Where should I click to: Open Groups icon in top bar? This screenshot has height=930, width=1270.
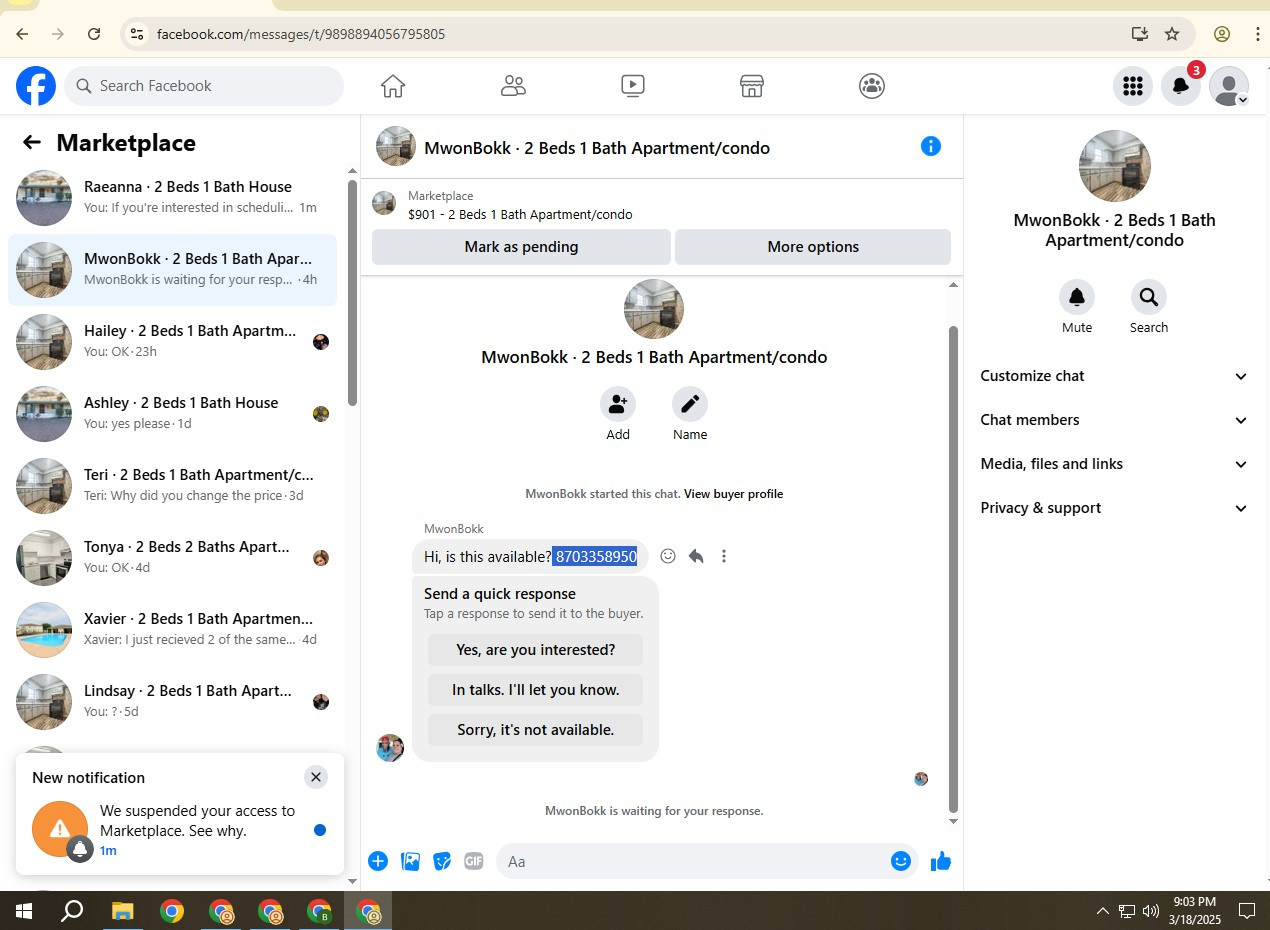[872, 86]
